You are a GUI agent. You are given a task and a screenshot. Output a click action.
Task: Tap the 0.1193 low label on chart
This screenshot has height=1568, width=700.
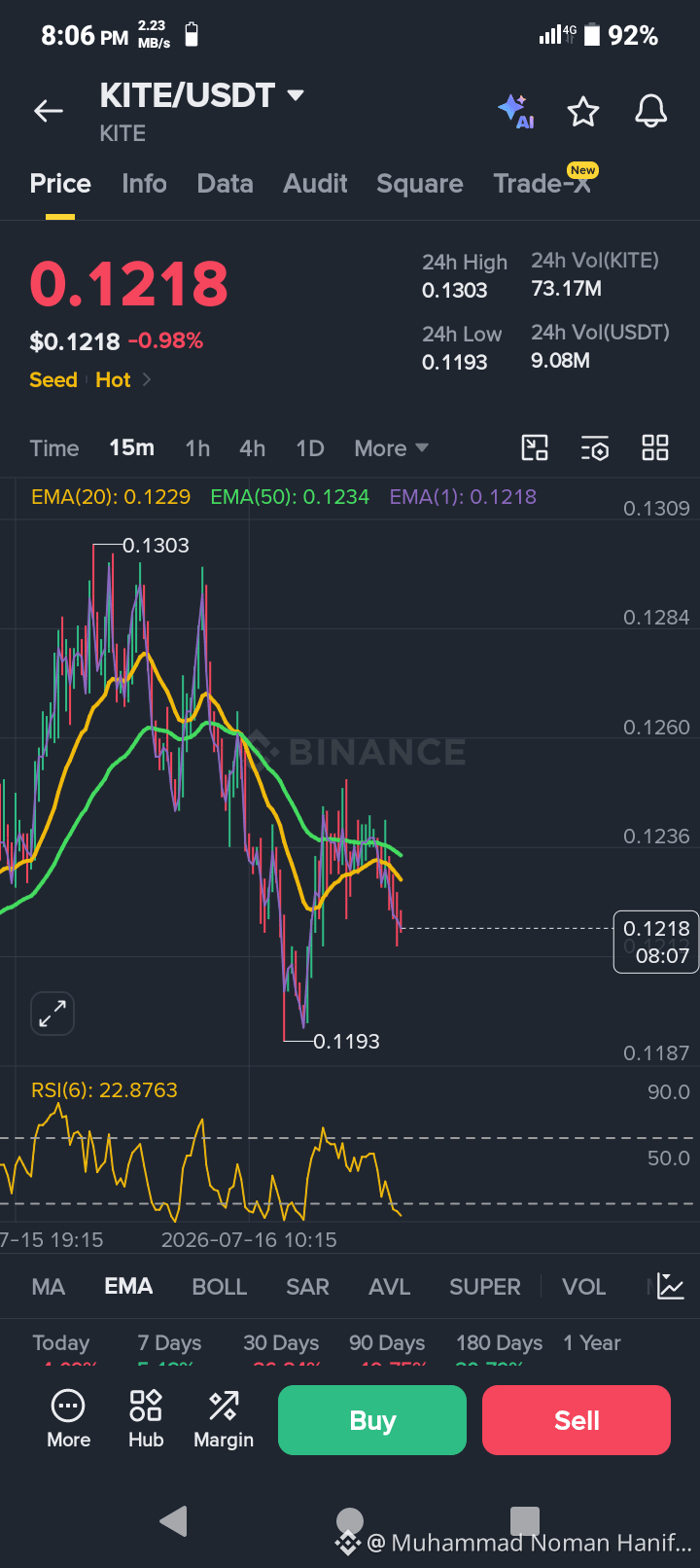pos(346,1041)
